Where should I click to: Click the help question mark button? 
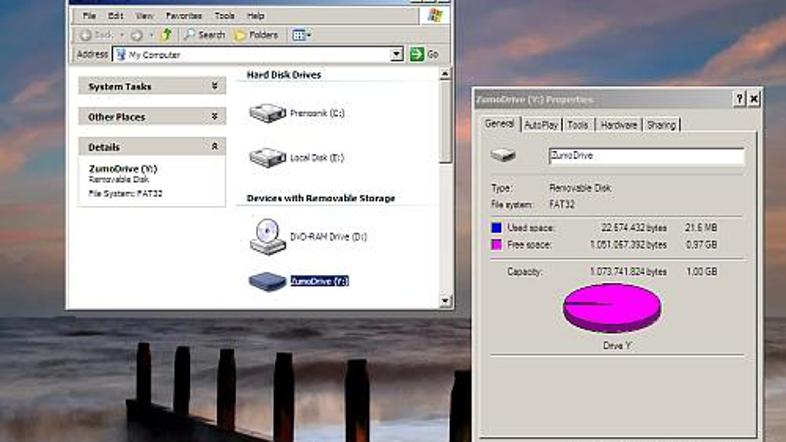tap(739, 99)
